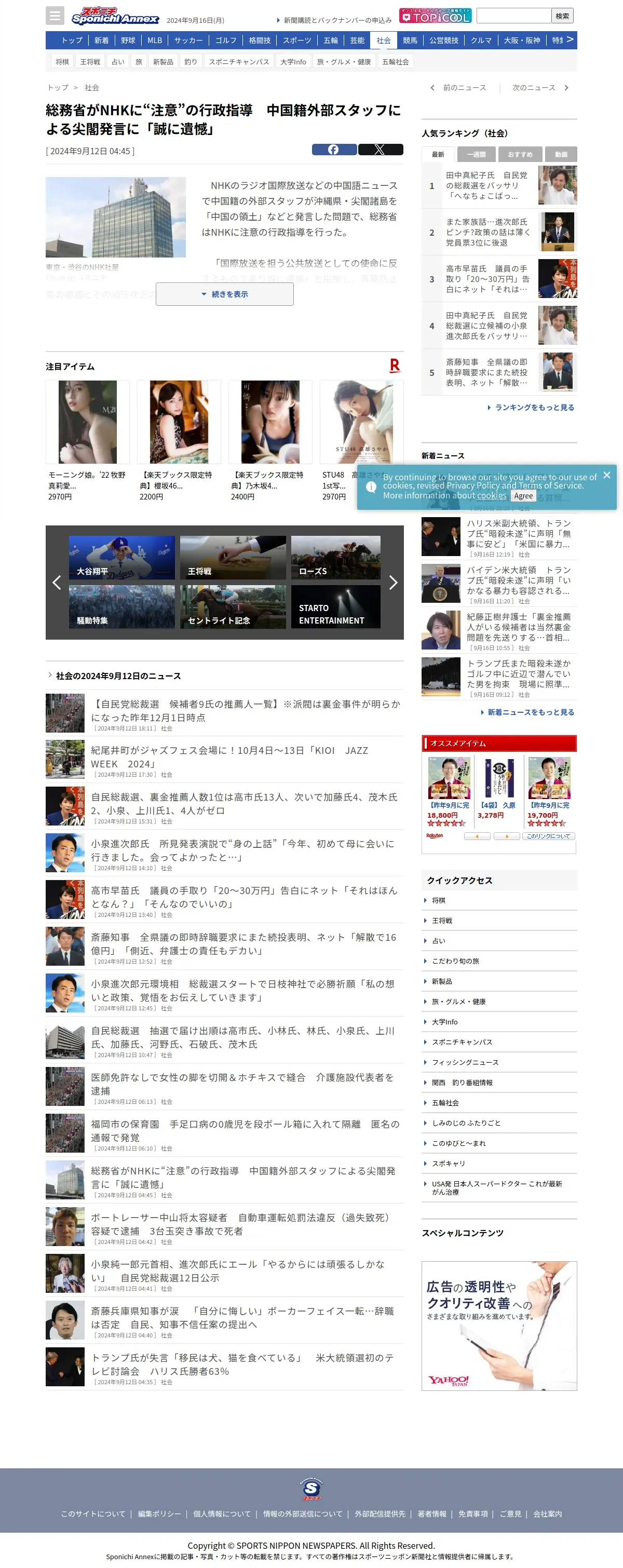This screenshot has height=1568, width=623.
Task: Open 会社案内 footer link
Action: coord(548,1514)
